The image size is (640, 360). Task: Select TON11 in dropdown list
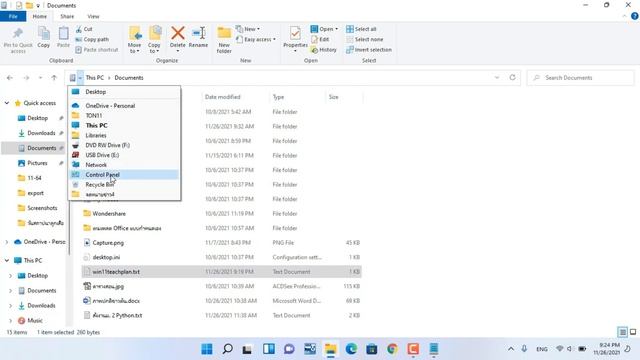coord(124,116)
